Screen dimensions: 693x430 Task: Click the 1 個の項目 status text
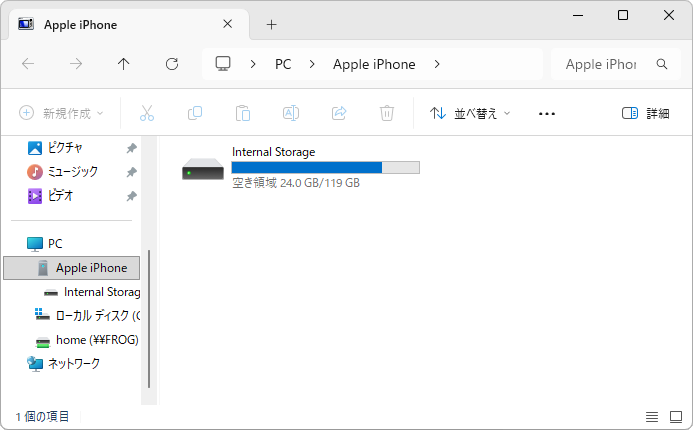coord(42,416)
